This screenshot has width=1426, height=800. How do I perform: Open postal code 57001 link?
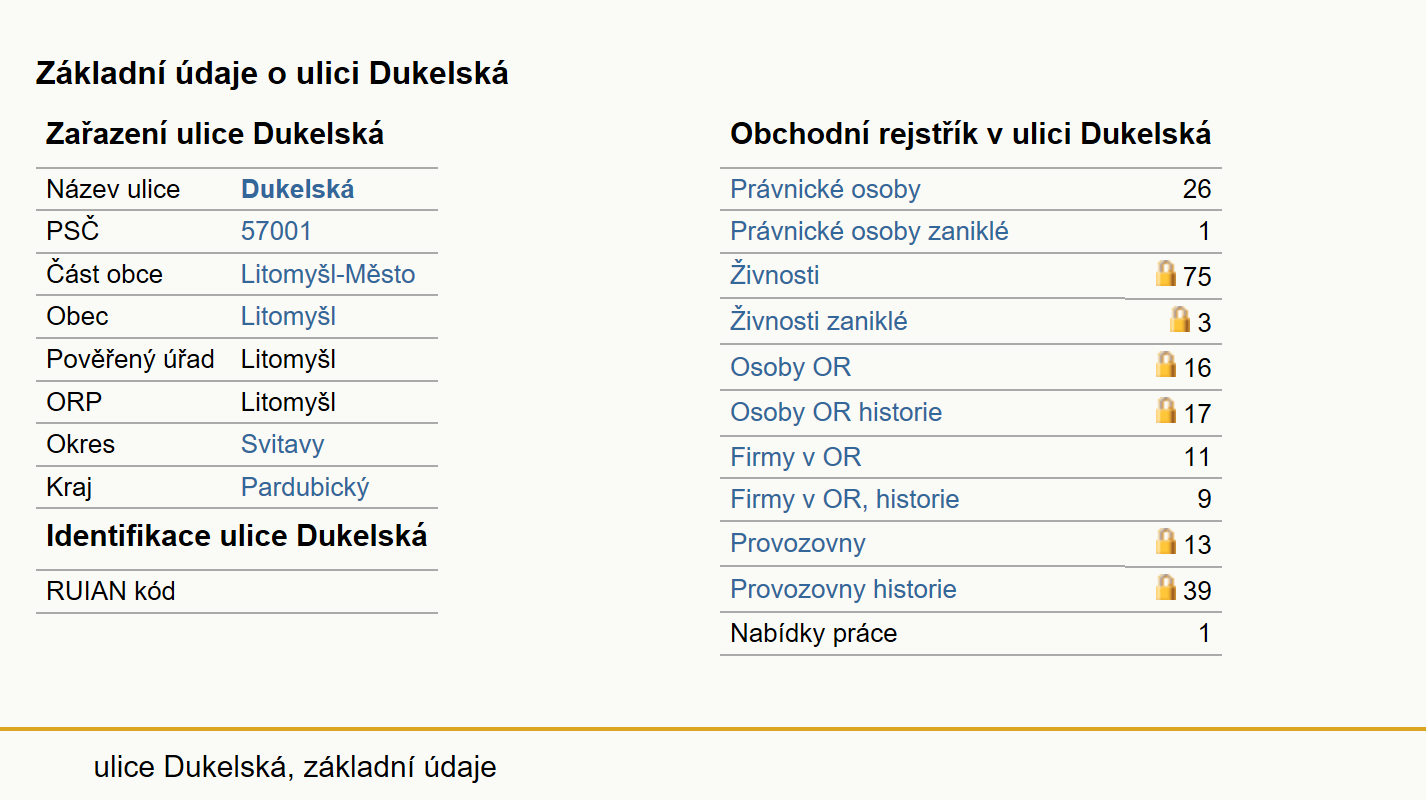point(276,232)
